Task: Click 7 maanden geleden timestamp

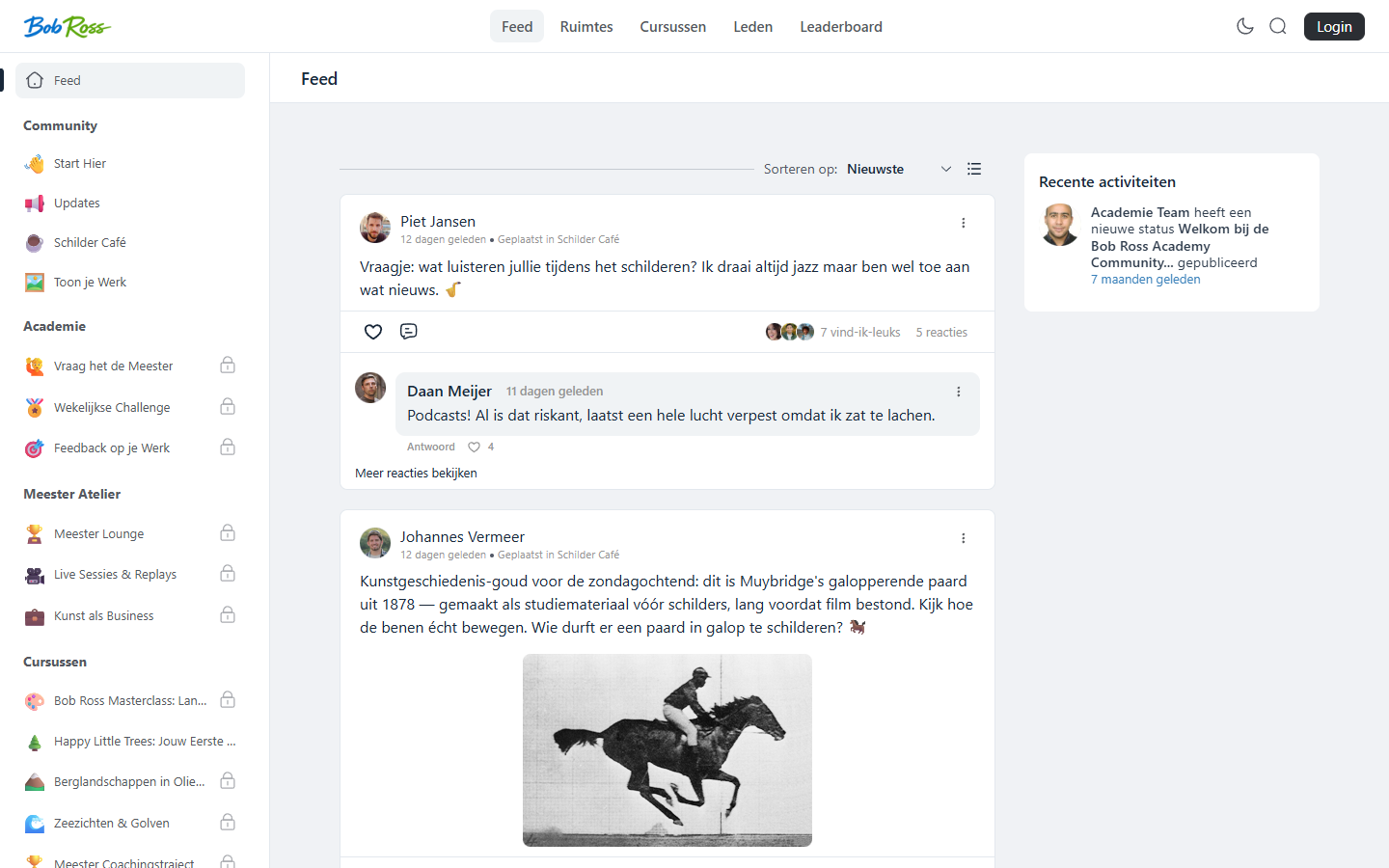Action: pos(1146,280)
